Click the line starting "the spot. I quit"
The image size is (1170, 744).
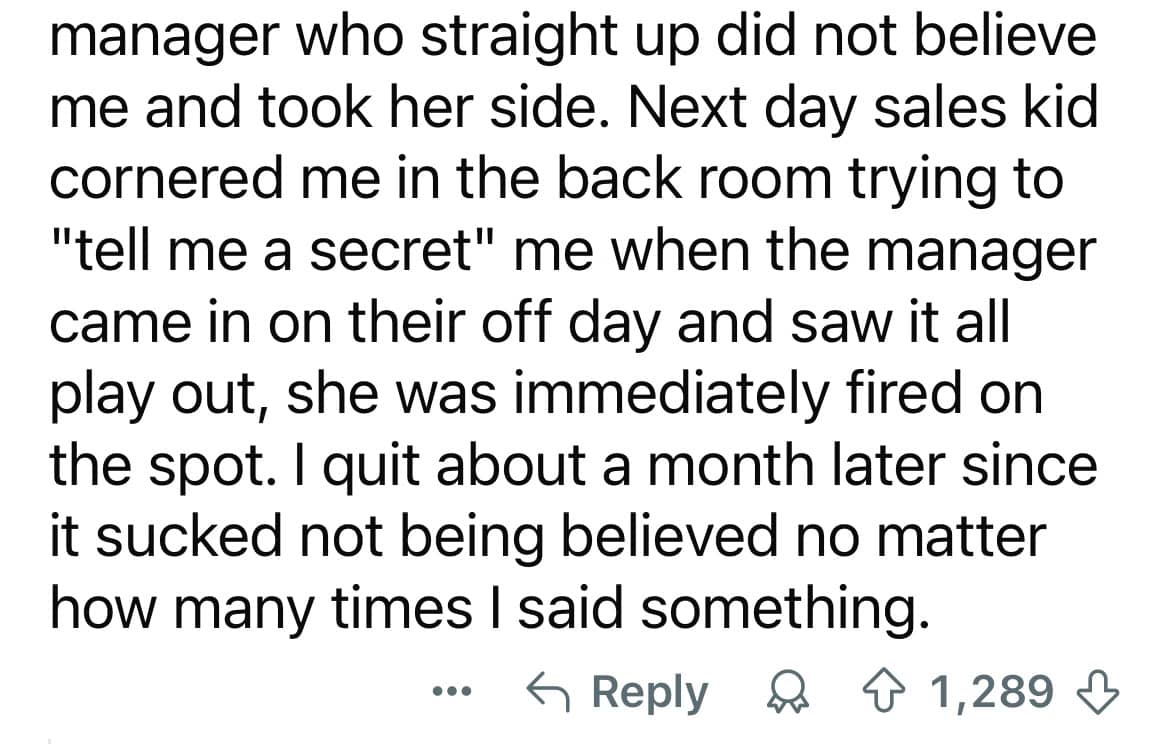[x=573, y=465]
